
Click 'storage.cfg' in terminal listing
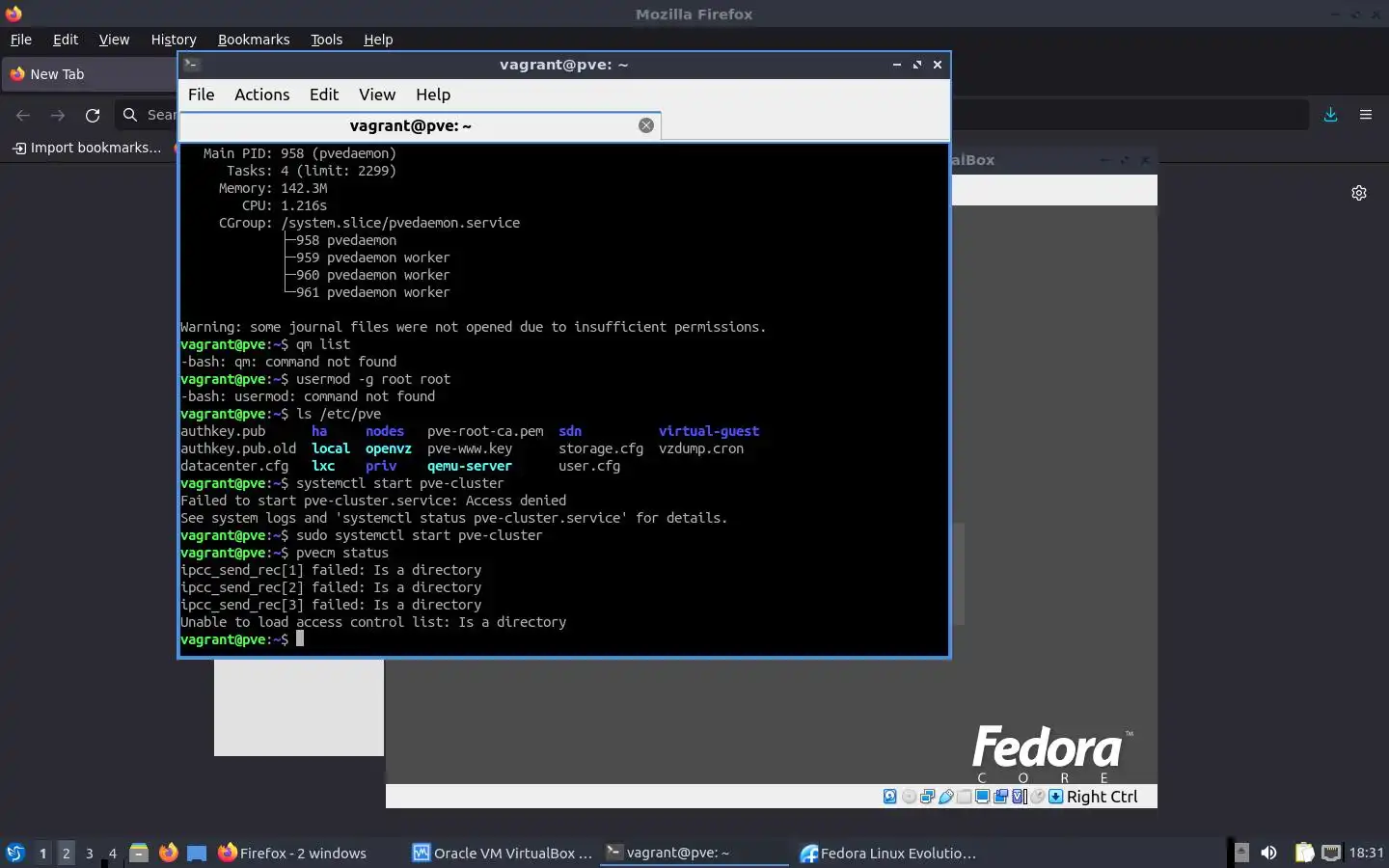(x=601, y=448)
